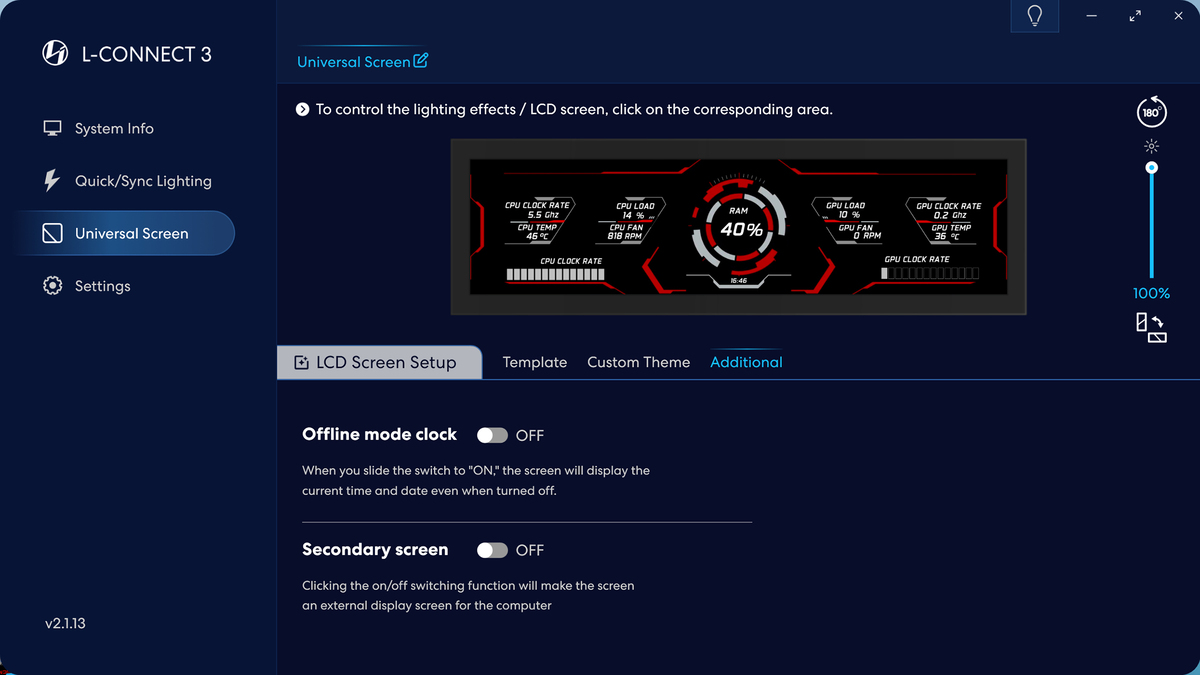Click the screen orientation swap icon

1151,328
